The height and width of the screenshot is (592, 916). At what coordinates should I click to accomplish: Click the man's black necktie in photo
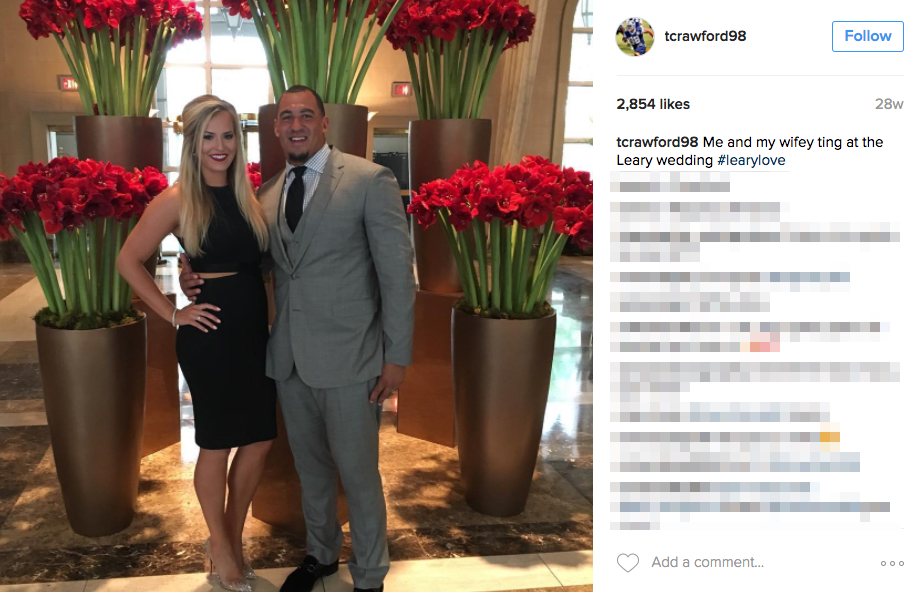point(296,198)
